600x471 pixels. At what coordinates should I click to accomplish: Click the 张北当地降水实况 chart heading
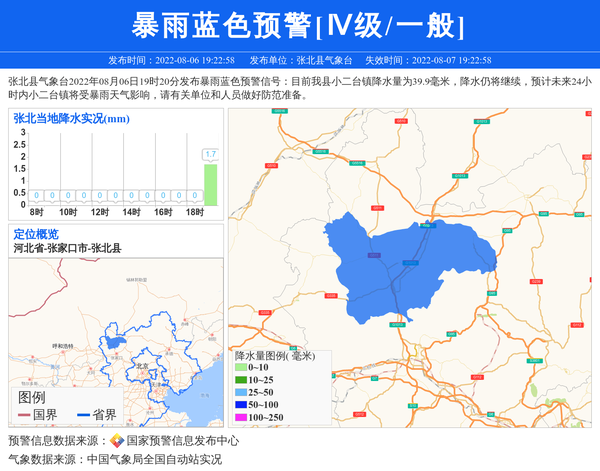tap(72, 119)
